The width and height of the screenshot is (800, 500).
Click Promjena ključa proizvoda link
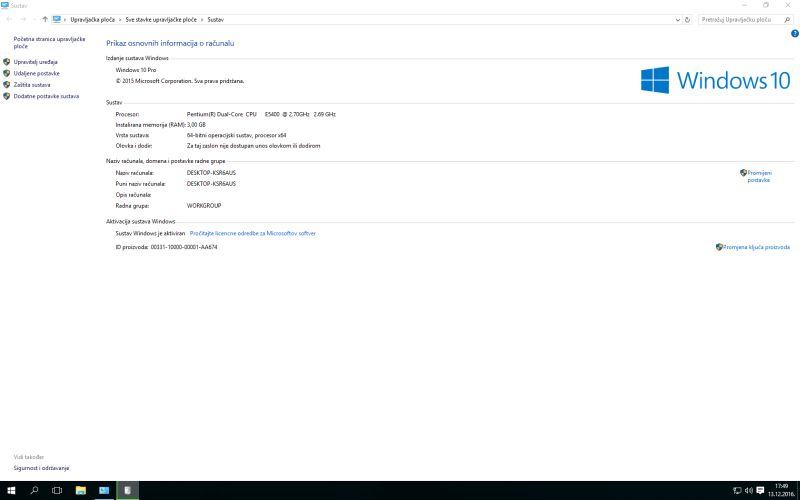point(756,247)
